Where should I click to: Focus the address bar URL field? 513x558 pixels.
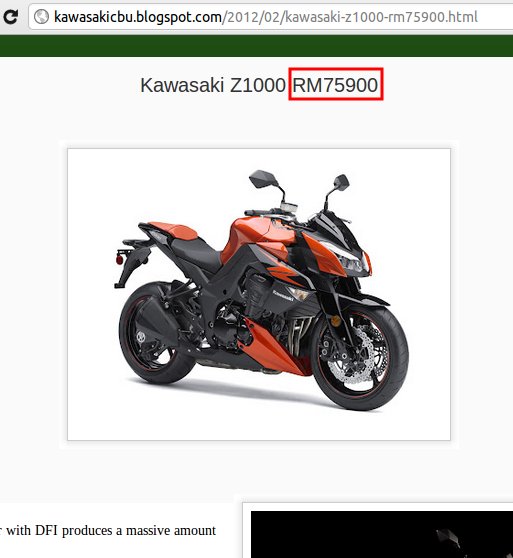point(271,17)
